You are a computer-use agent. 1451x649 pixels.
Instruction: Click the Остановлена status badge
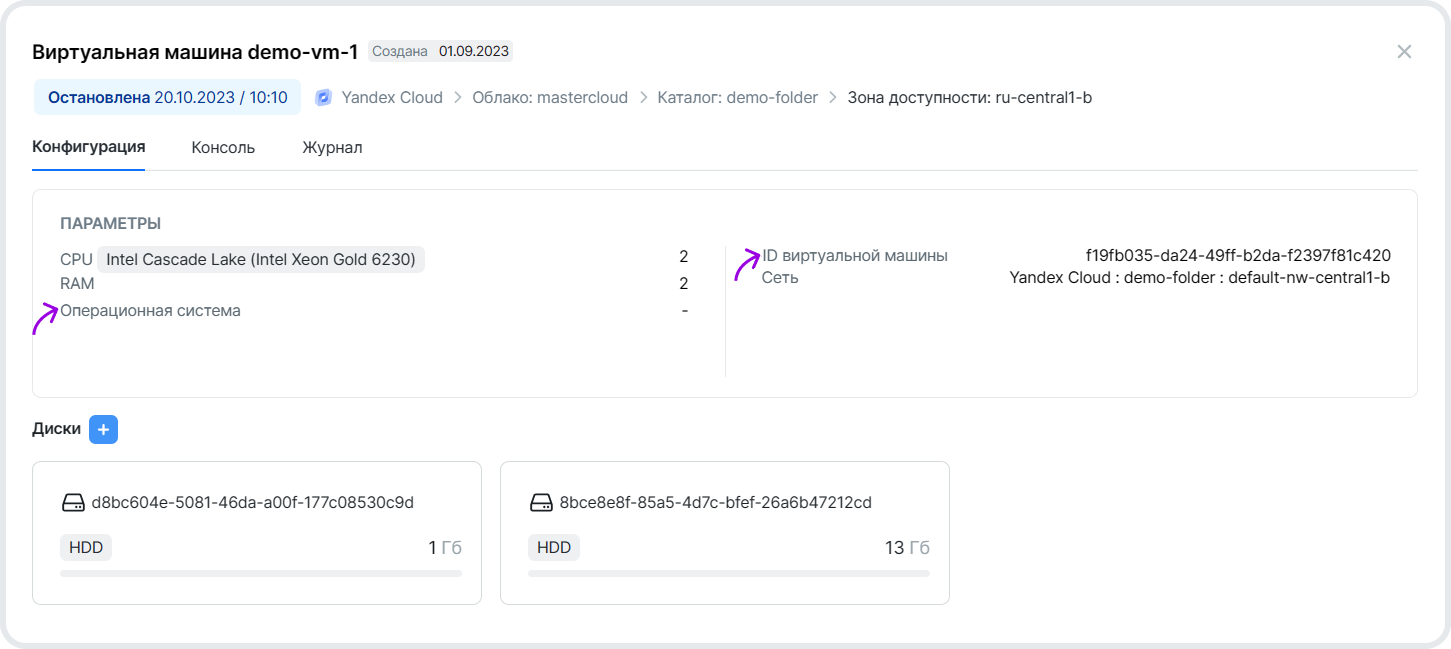click(167, 98)
